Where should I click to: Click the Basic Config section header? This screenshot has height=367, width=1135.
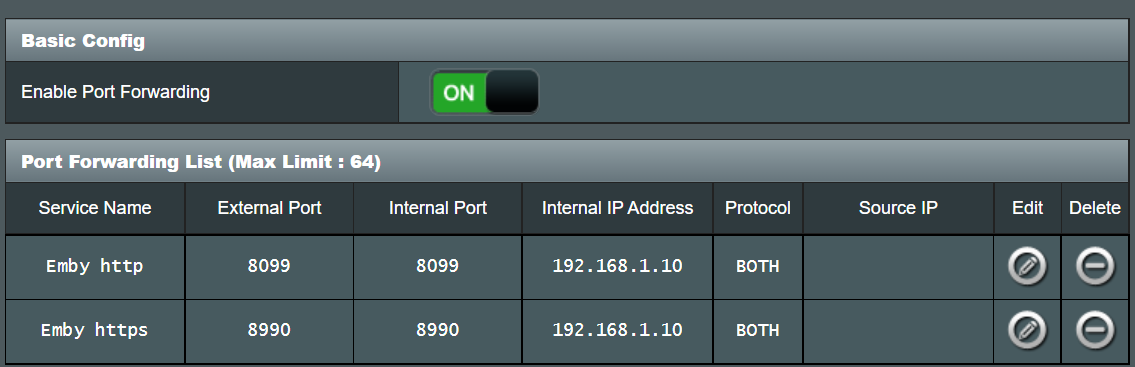pos(567,41)
